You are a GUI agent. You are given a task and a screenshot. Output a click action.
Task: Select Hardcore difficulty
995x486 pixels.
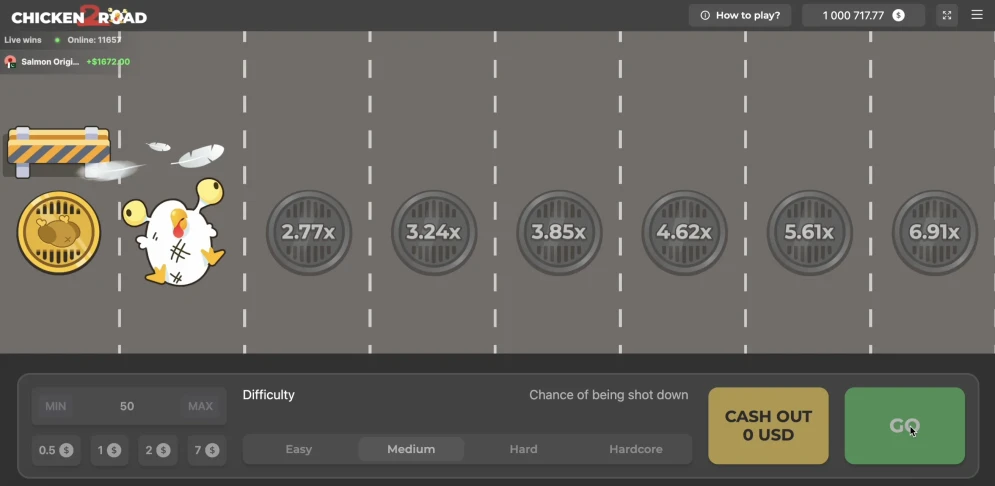coord(636,449)
